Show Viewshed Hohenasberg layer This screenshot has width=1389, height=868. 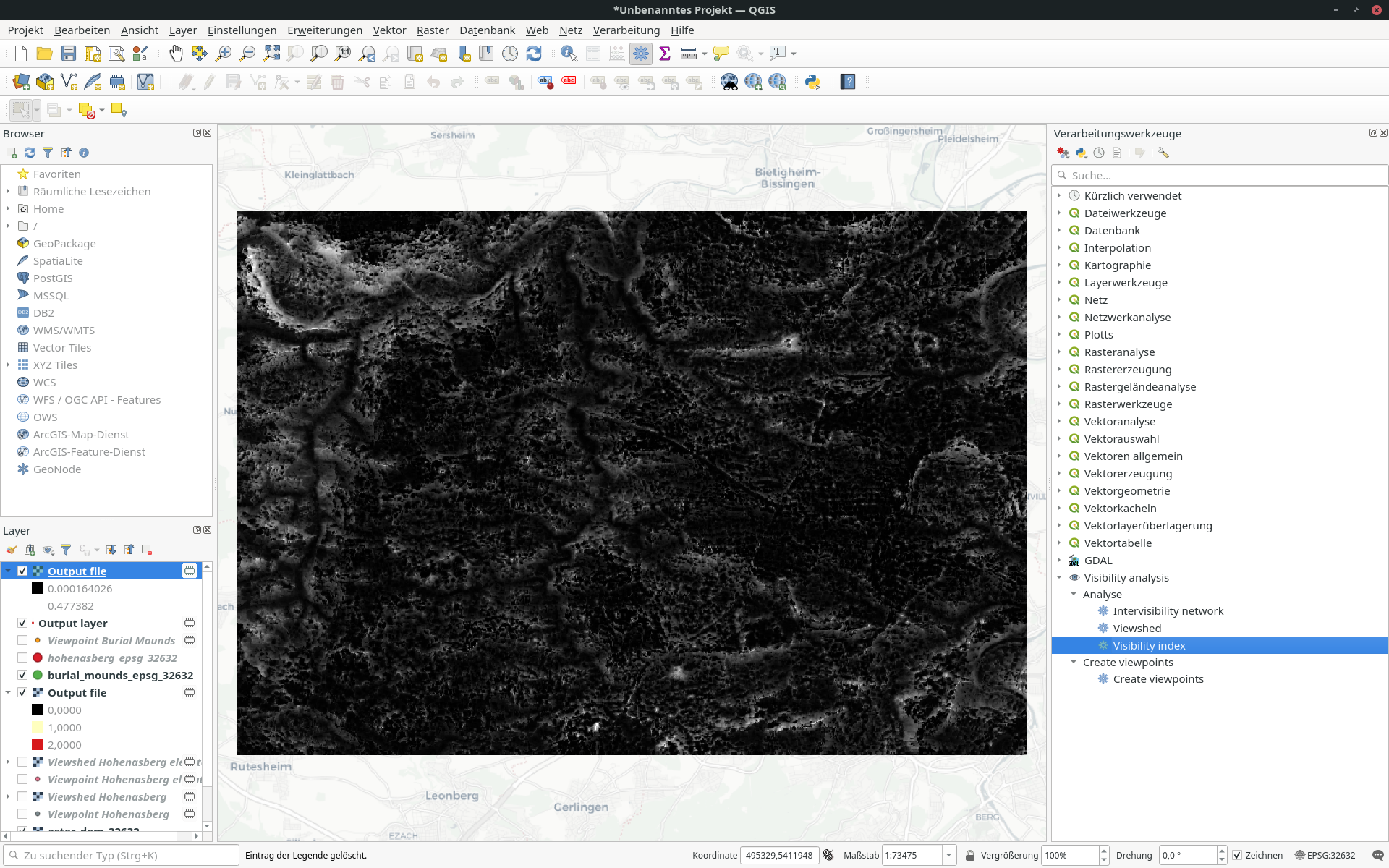[22, 796]
